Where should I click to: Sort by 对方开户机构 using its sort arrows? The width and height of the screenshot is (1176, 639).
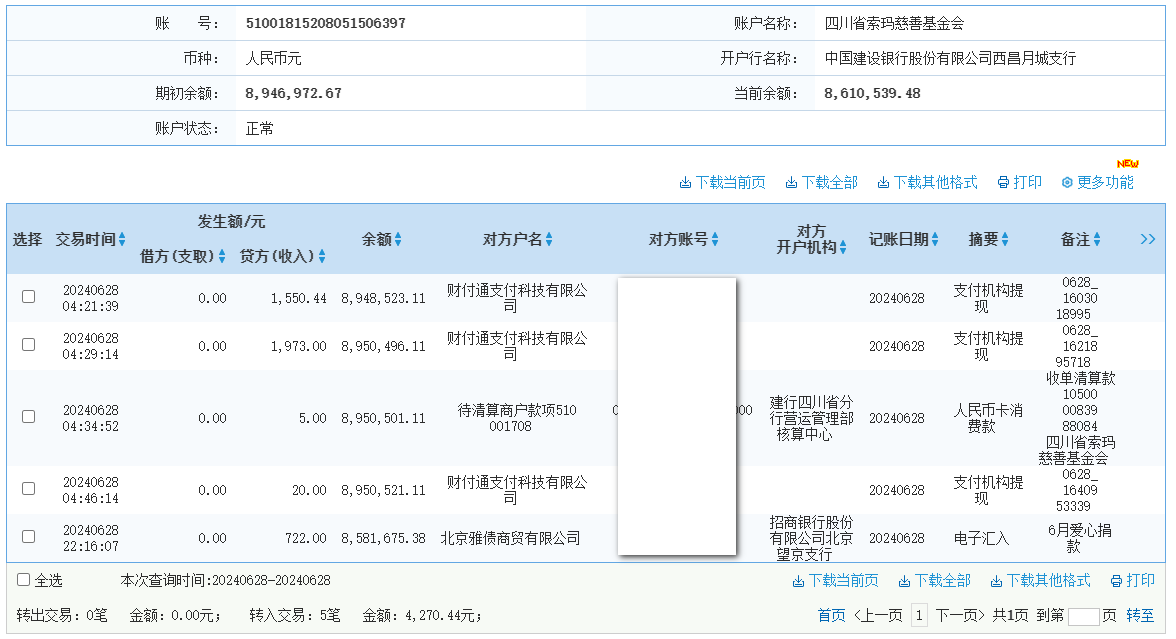pyautogui.click(x=843, y=248)
